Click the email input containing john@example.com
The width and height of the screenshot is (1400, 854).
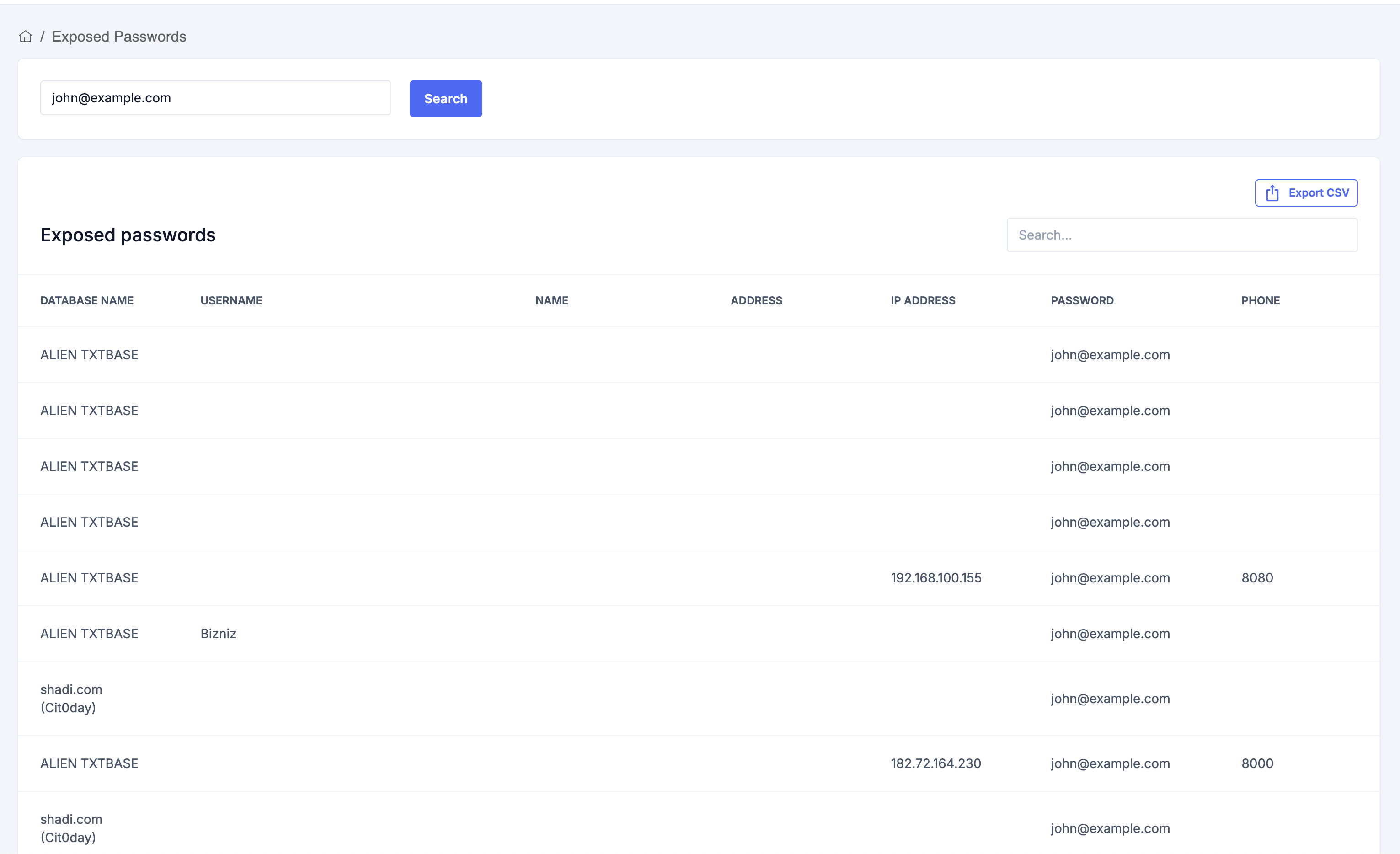pos(215,98)
